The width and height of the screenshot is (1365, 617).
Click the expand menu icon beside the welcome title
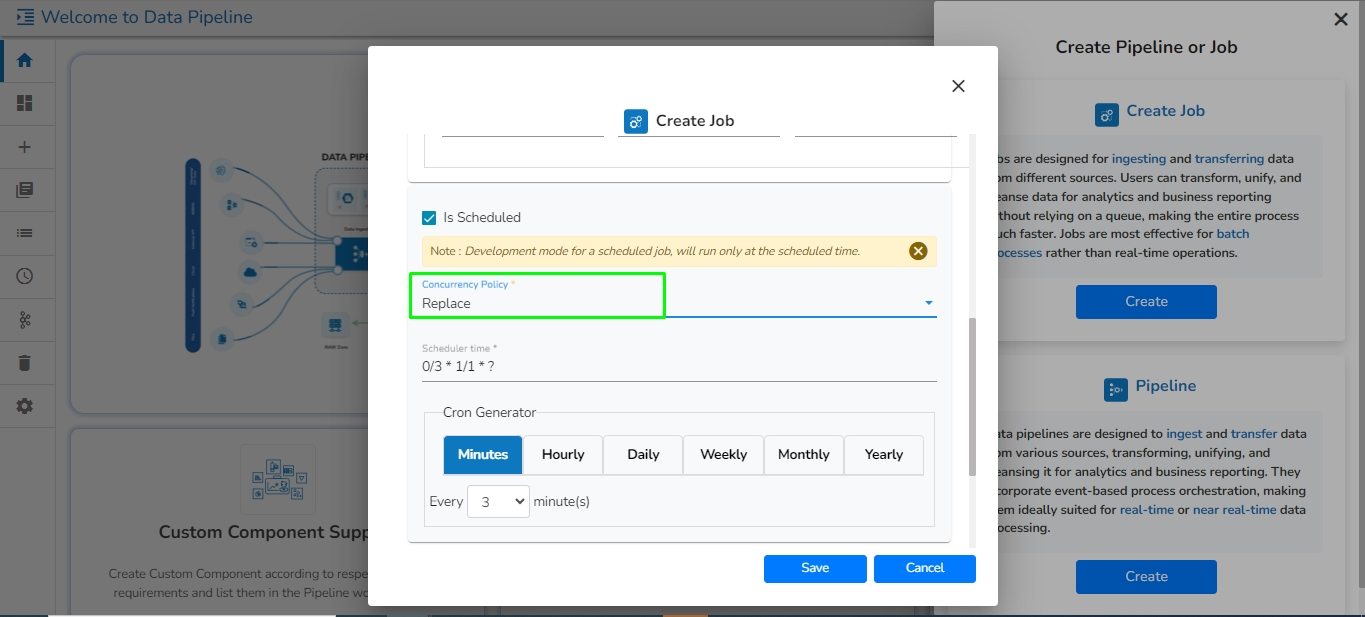pyautogui.click(x=25, y=17)
